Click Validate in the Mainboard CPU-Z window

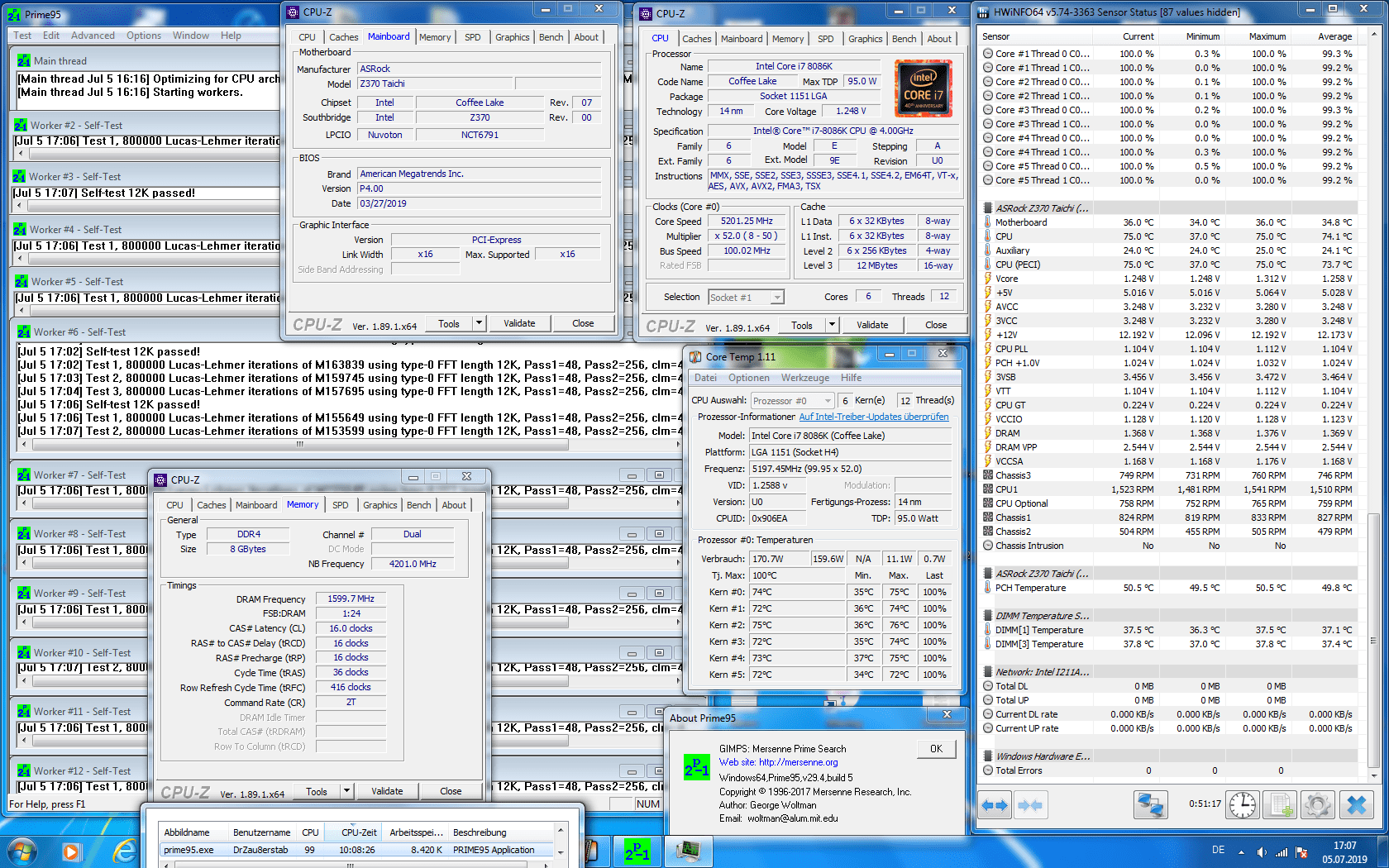519,323
